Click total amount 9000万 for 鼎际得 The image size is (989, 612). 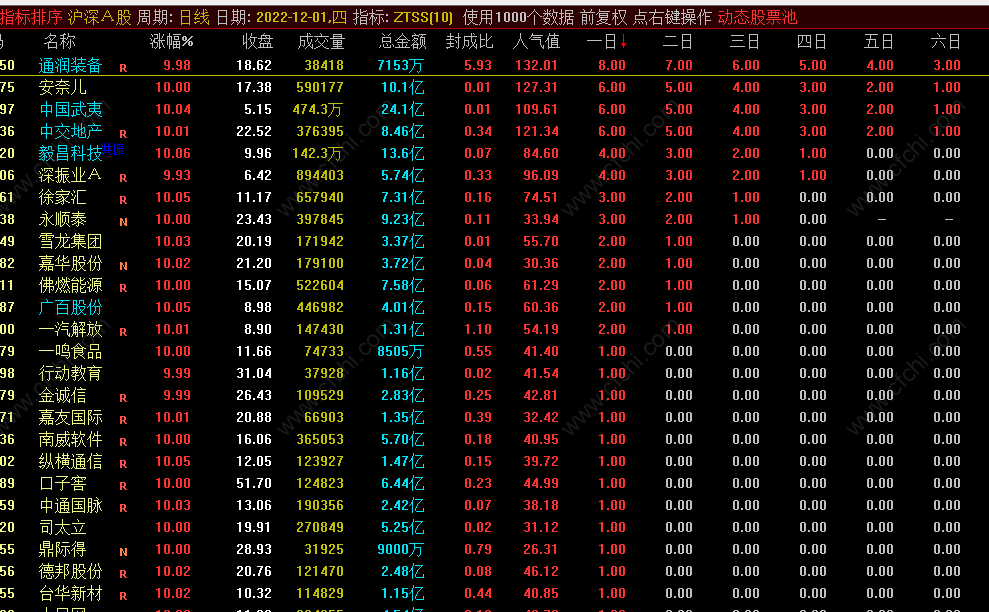401,550
